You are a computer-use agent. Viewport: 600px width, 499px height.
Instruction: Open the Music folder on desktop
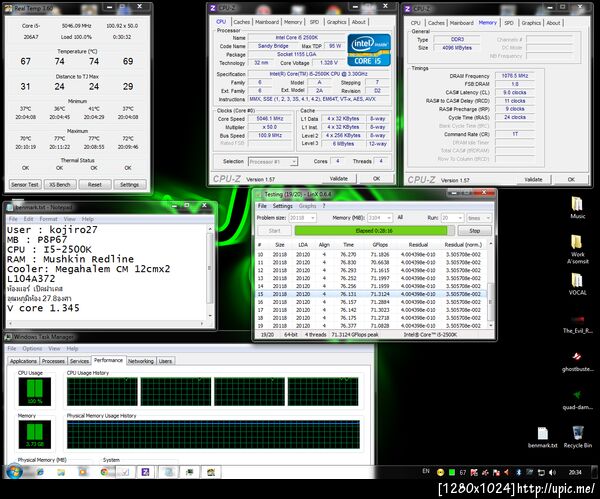click(x=577, y=208)
